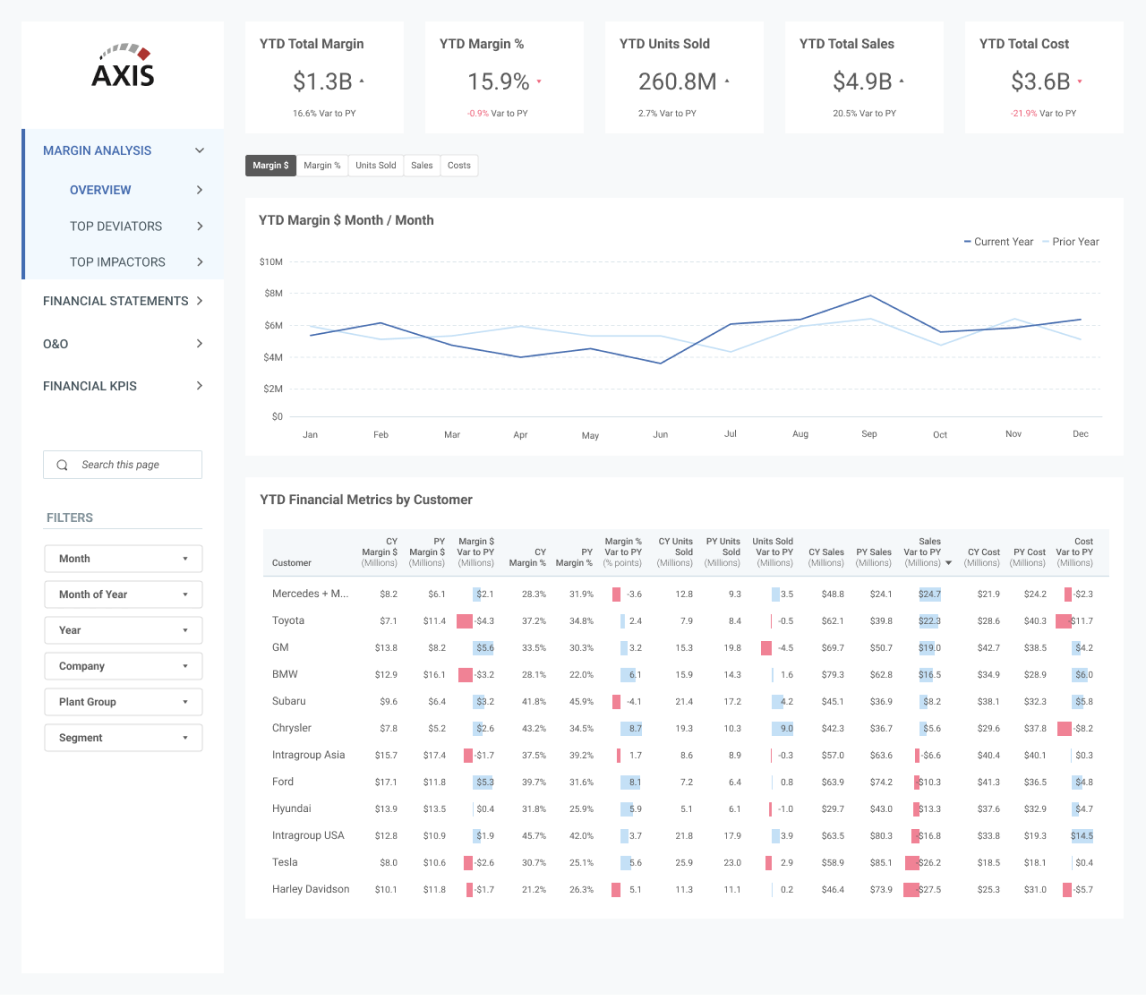Image resolution: width=1146 pixels, height=995 pixels.
Task: Sort by CY Margin $ column header
Action: click(x=379, y=552)
